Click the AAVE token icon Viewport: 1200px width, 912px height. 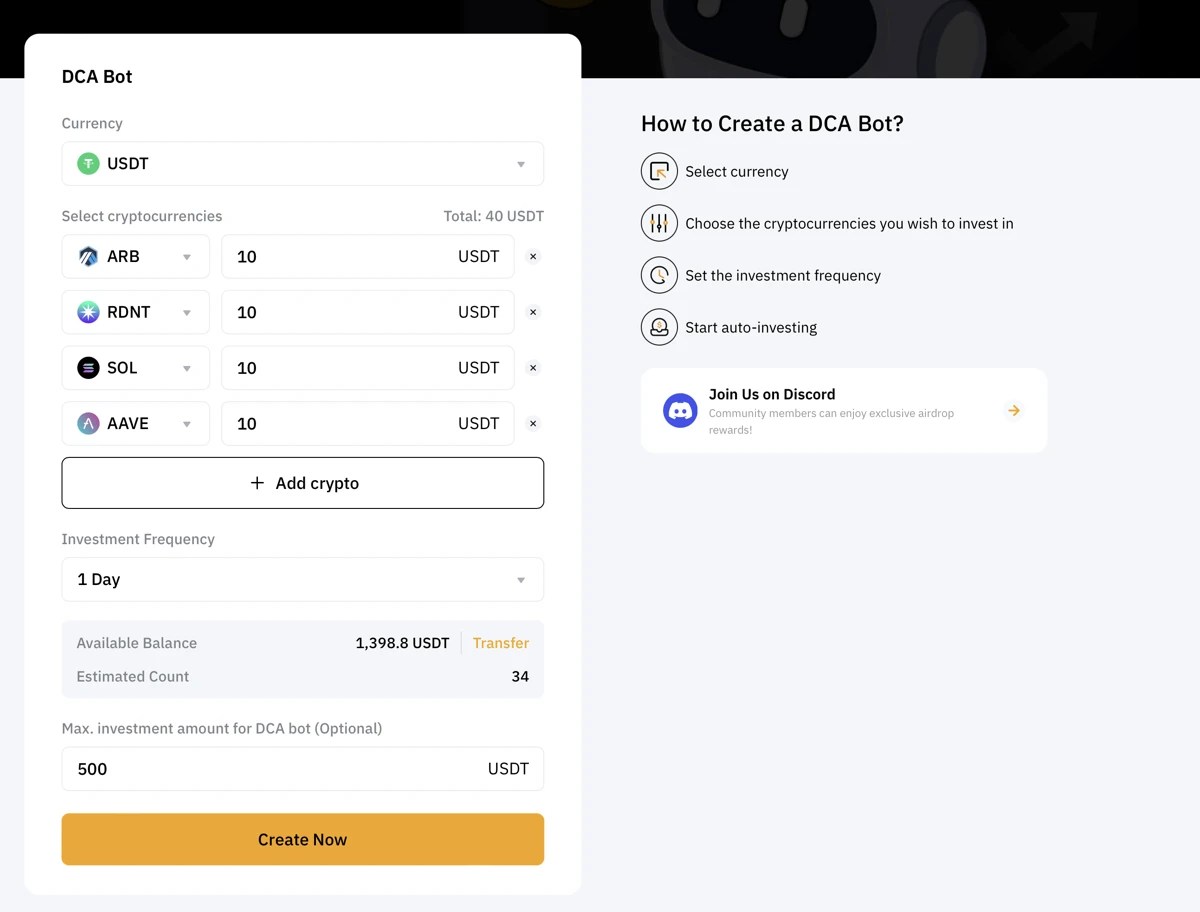point(87,423)
